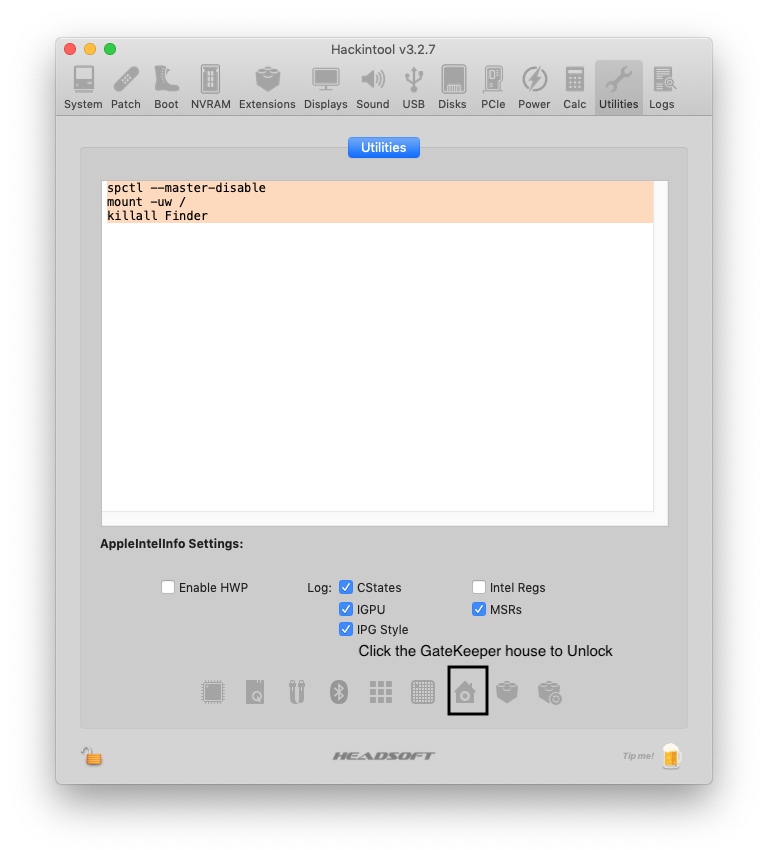Image resolution: width=768 pixels, height=858 pixels.
Task: Click the CPU chip utility icon
Action: [x=213, y=692]
